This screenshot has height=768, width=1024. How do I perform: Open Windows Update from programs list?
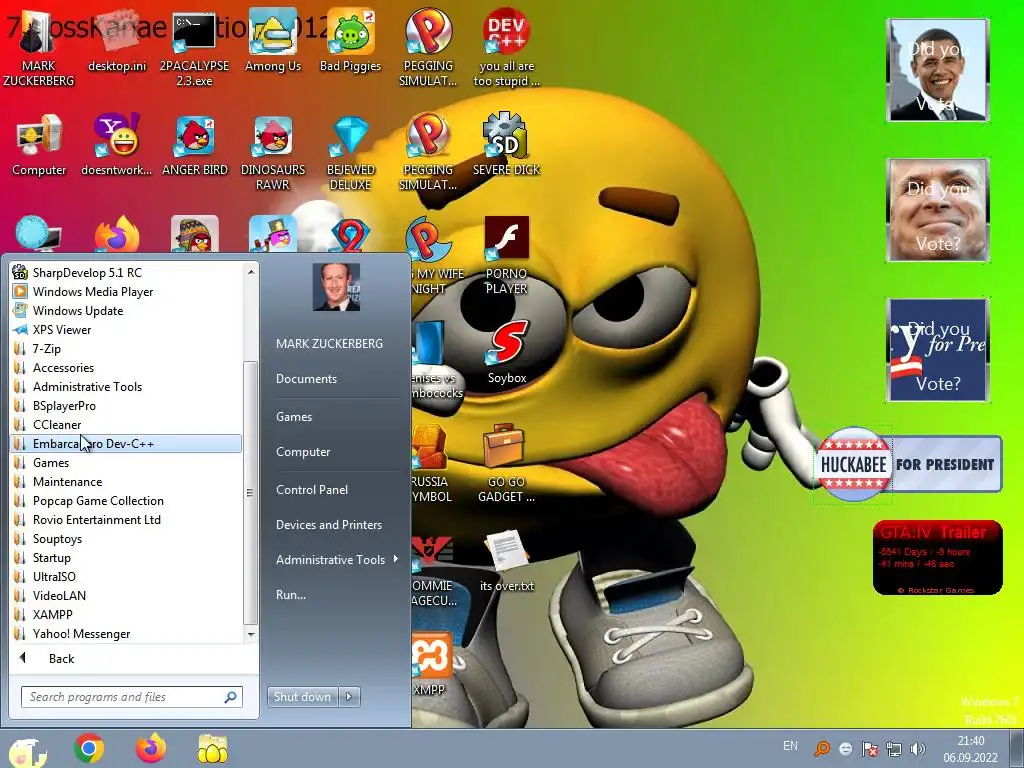[x=127, y=311]
